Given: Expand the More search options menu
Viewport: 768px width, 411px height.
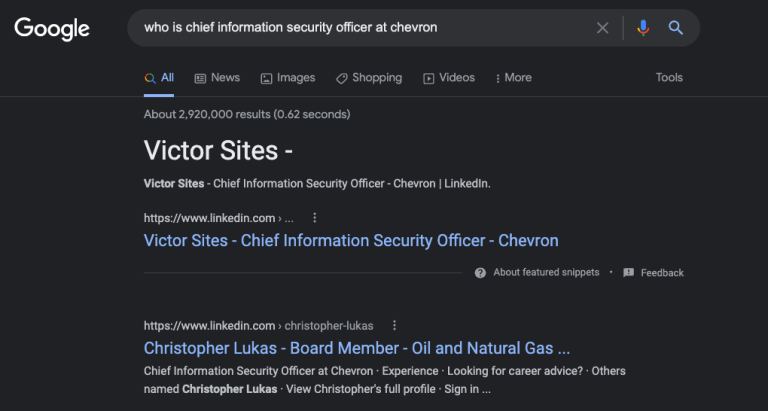Looking at the screenshot, I should (513, 78).
